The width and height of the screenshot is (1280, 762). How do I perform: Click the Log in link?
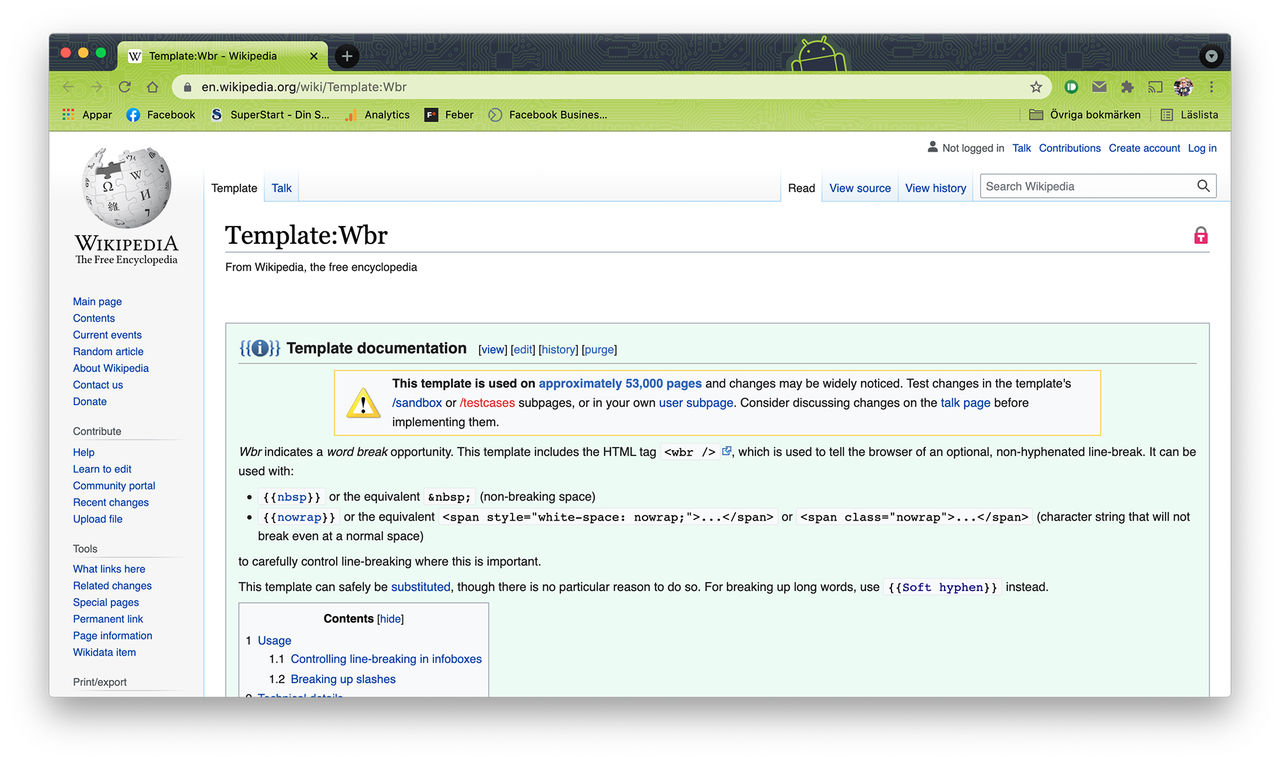pos(1202,148)
